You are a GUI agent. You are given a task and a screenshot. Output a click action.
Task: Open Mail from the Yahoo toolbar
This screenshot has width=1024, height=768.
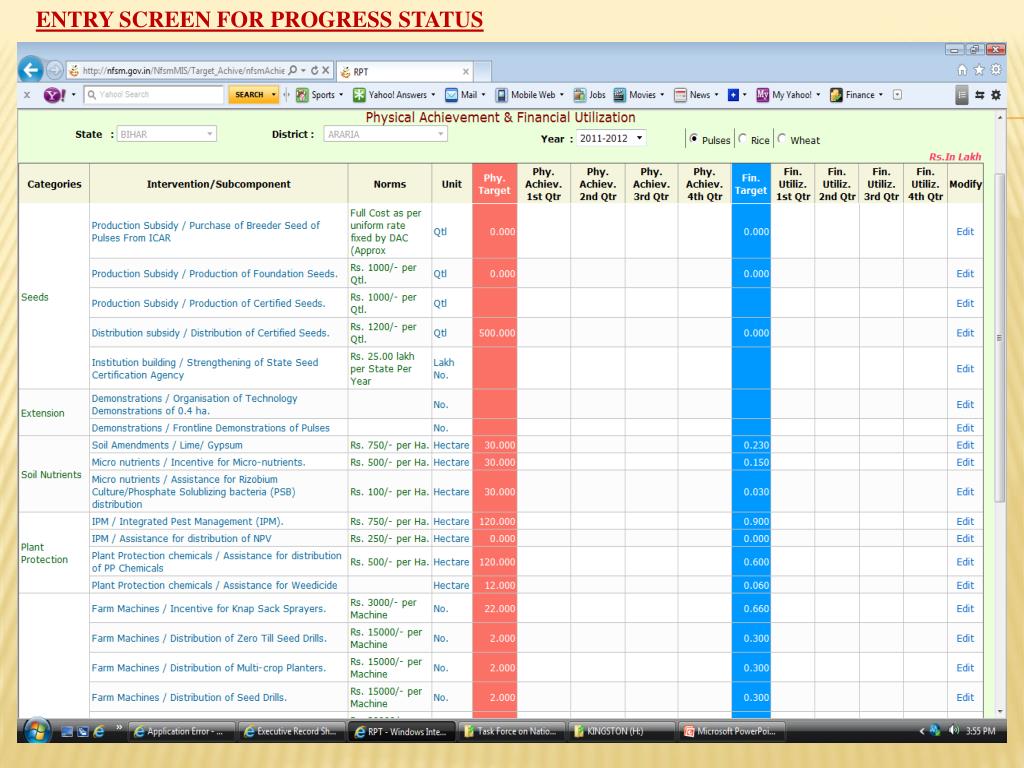point(465,95)
